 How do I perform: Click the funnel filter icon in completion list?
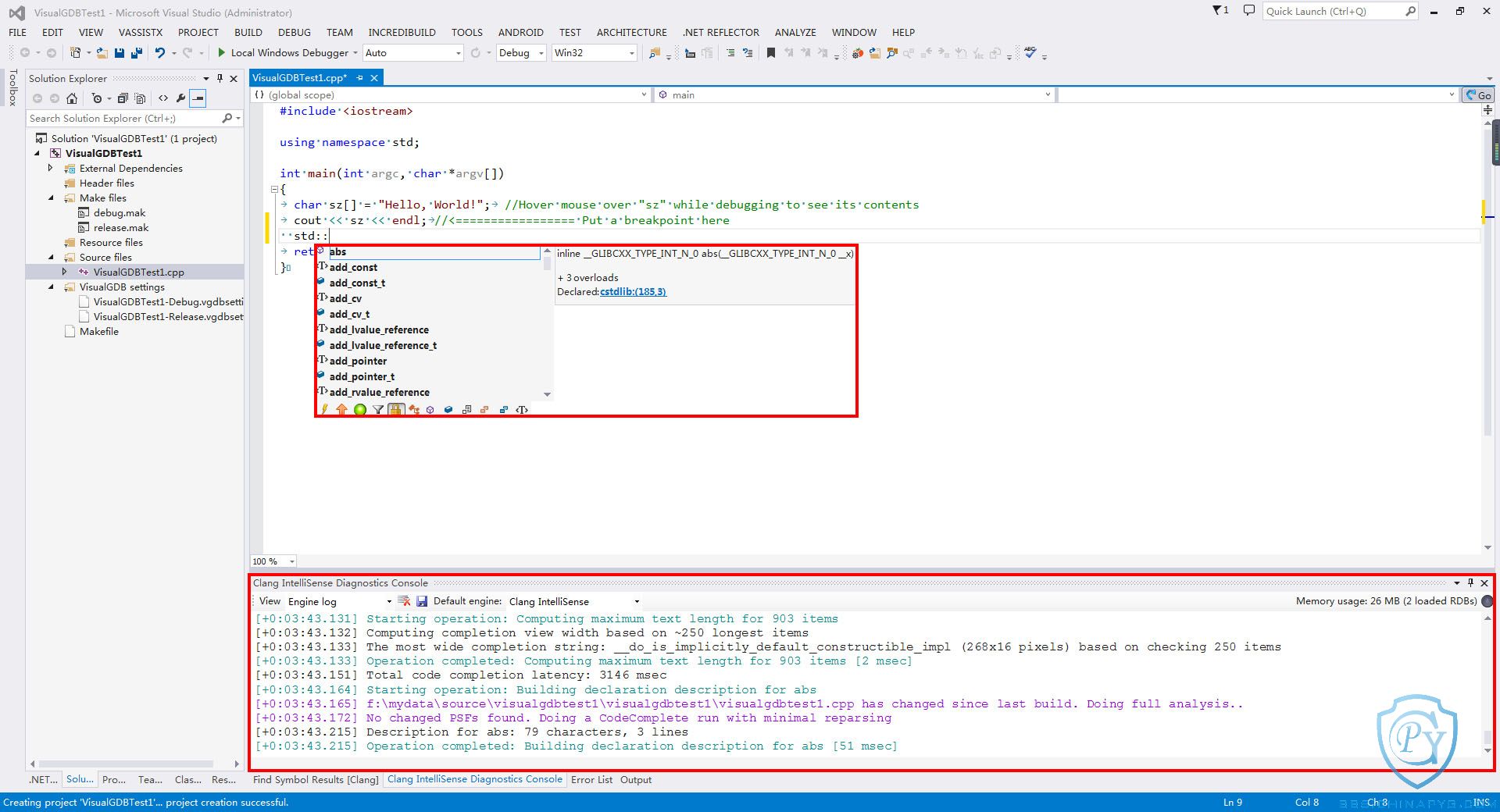[x=378, y=409]
